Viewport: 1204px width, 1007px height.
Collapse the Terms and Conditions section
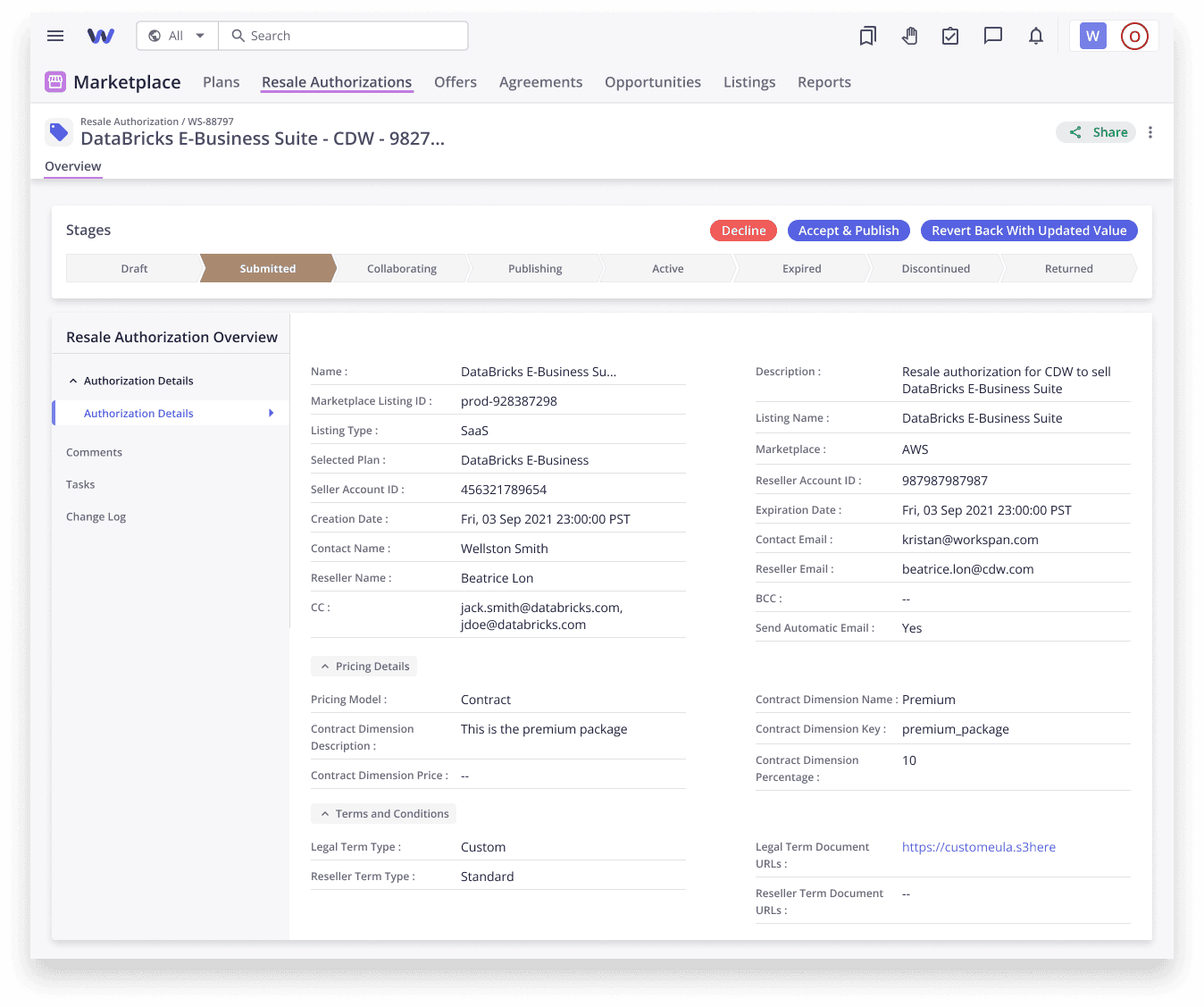coord(383,814)
